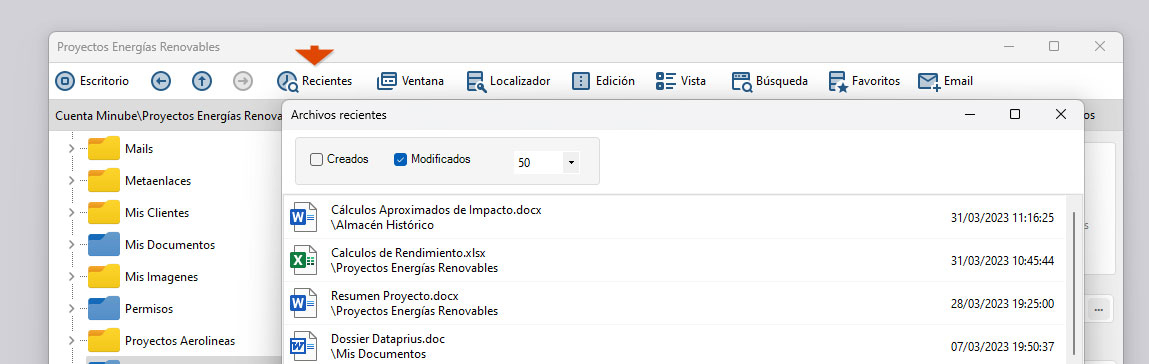Go up one level with up arrow icon
Image resolution: width=1149 pixels, height=364 pixels.
pyautogui.click(x=202, y=81)
